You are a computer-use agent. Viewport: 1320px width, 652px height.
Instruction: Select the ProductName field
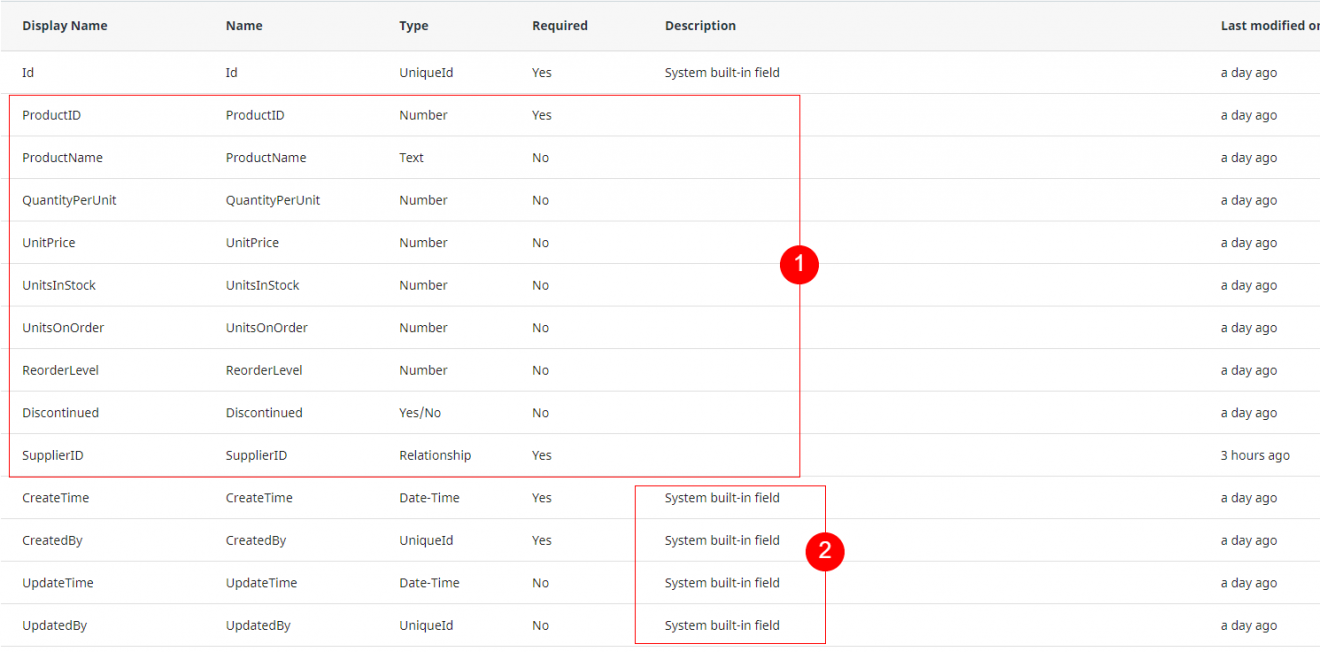63,157
